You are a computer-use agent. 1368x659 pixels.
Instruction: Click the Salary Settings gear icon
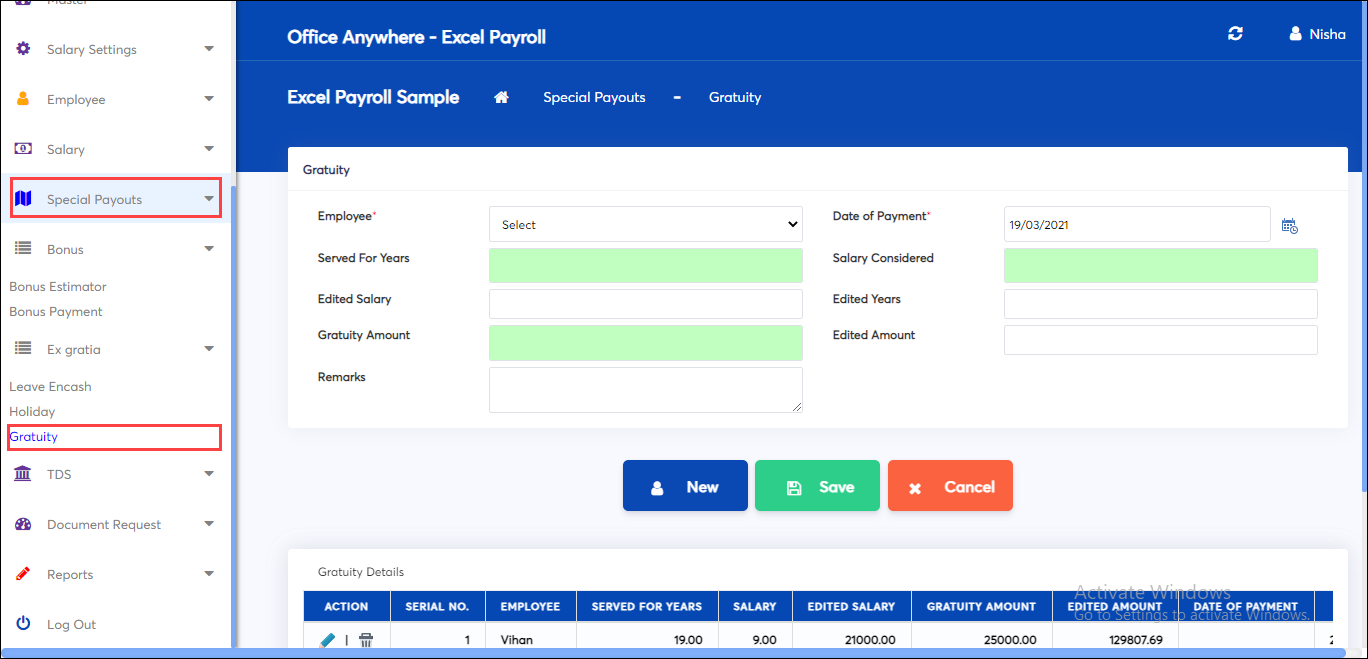[x=24, y=49]
